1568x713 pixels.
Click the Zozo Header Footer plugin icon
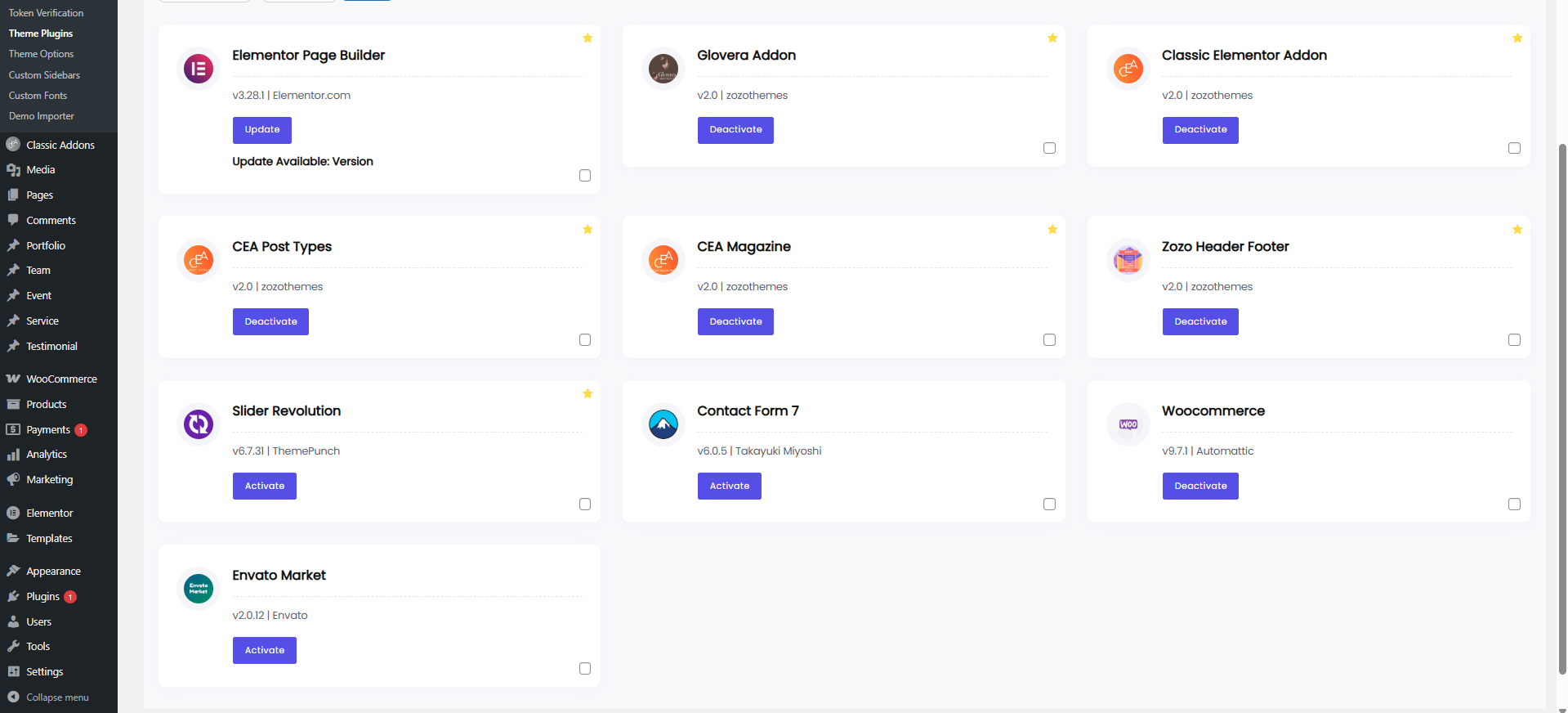pyautogui.click(x=1128, y=260)
